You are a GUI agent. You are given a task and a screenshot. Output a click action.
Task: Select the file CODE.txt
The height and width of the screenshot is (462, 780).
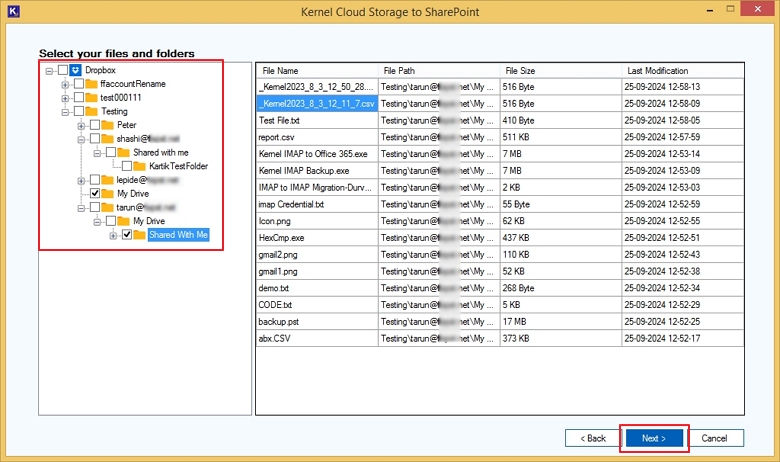point(317,305)
